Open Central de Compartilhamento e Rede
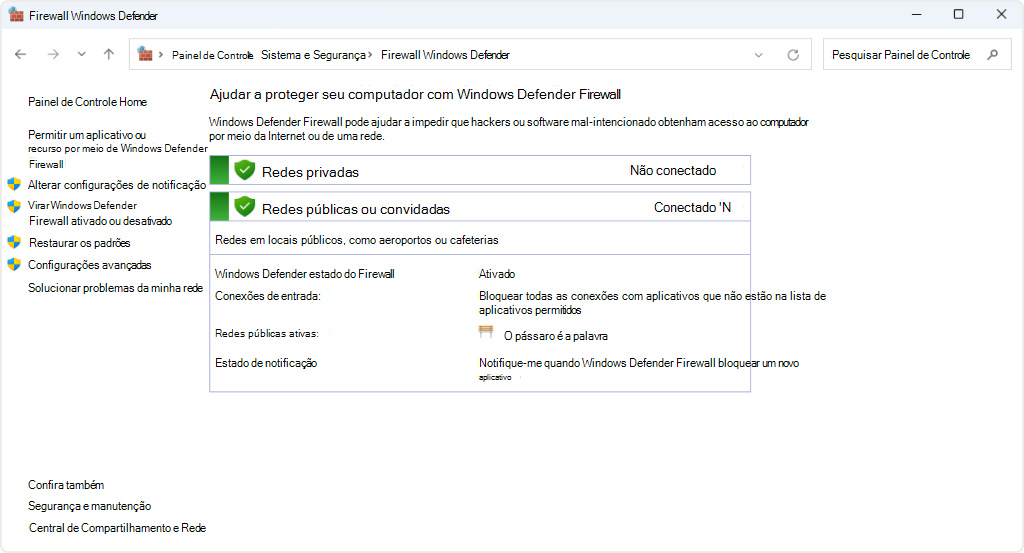Screen dimensions: 1024x553 pos(117,528)
